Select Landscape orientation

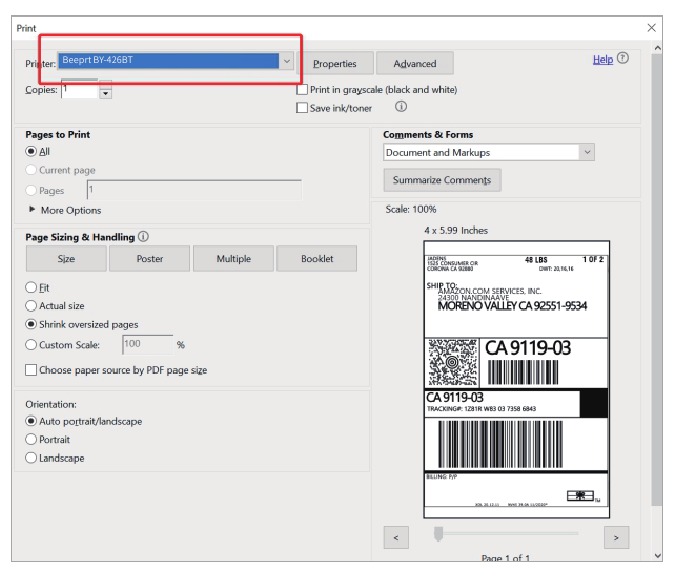[31, 458]
